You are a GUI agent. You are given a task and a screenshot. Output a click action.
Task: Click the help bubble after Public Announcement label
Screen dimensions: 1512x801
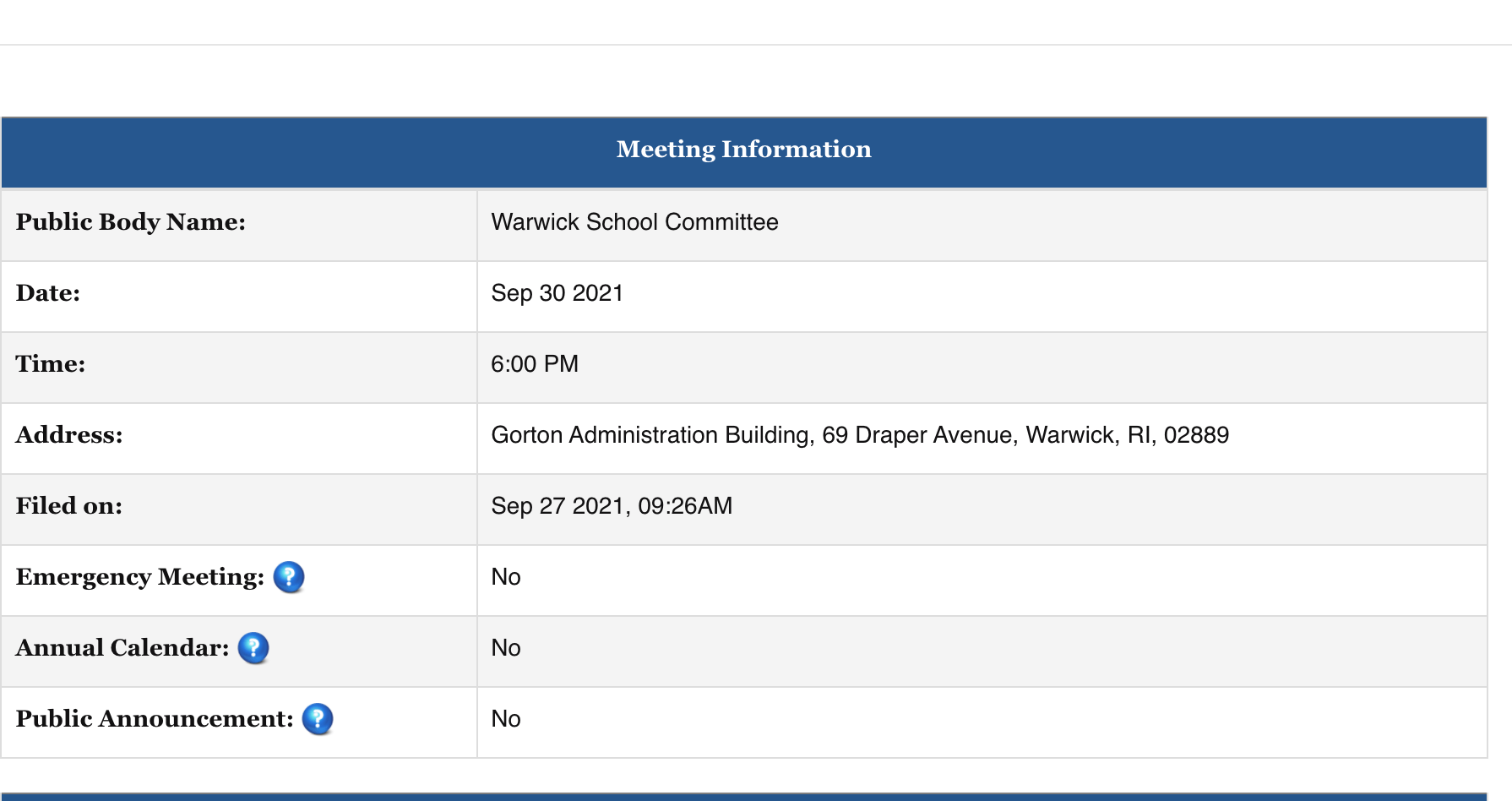click(x=316, y=720)
